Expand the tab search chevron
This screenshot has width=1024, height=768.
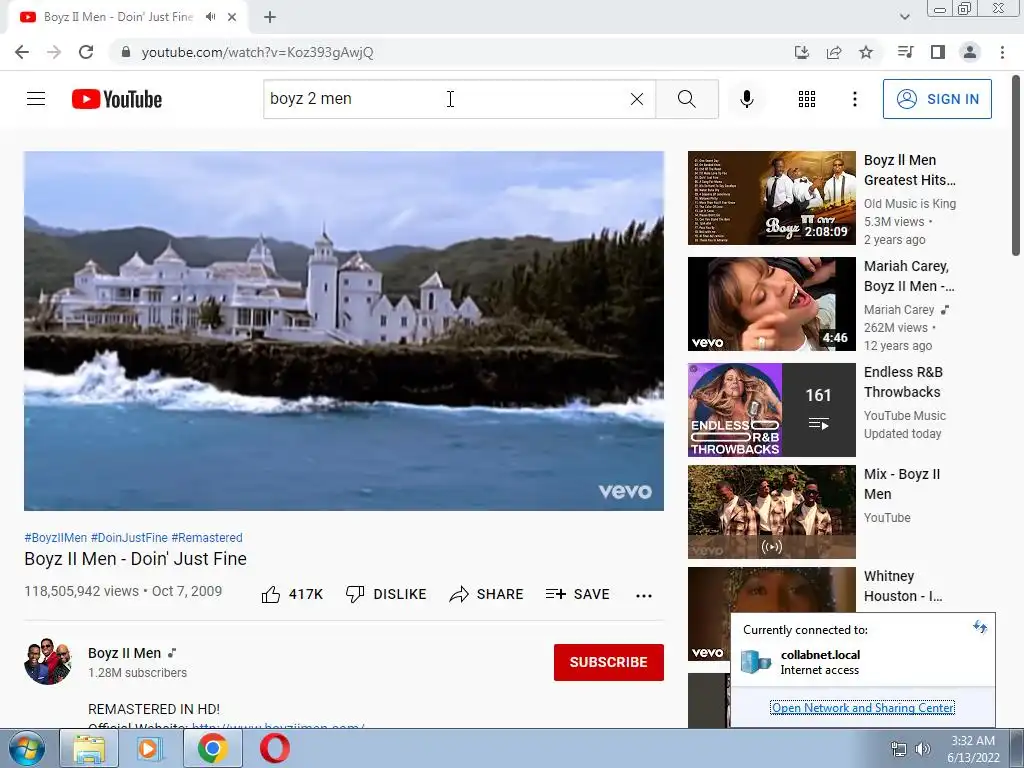click(x=904, y=17)
